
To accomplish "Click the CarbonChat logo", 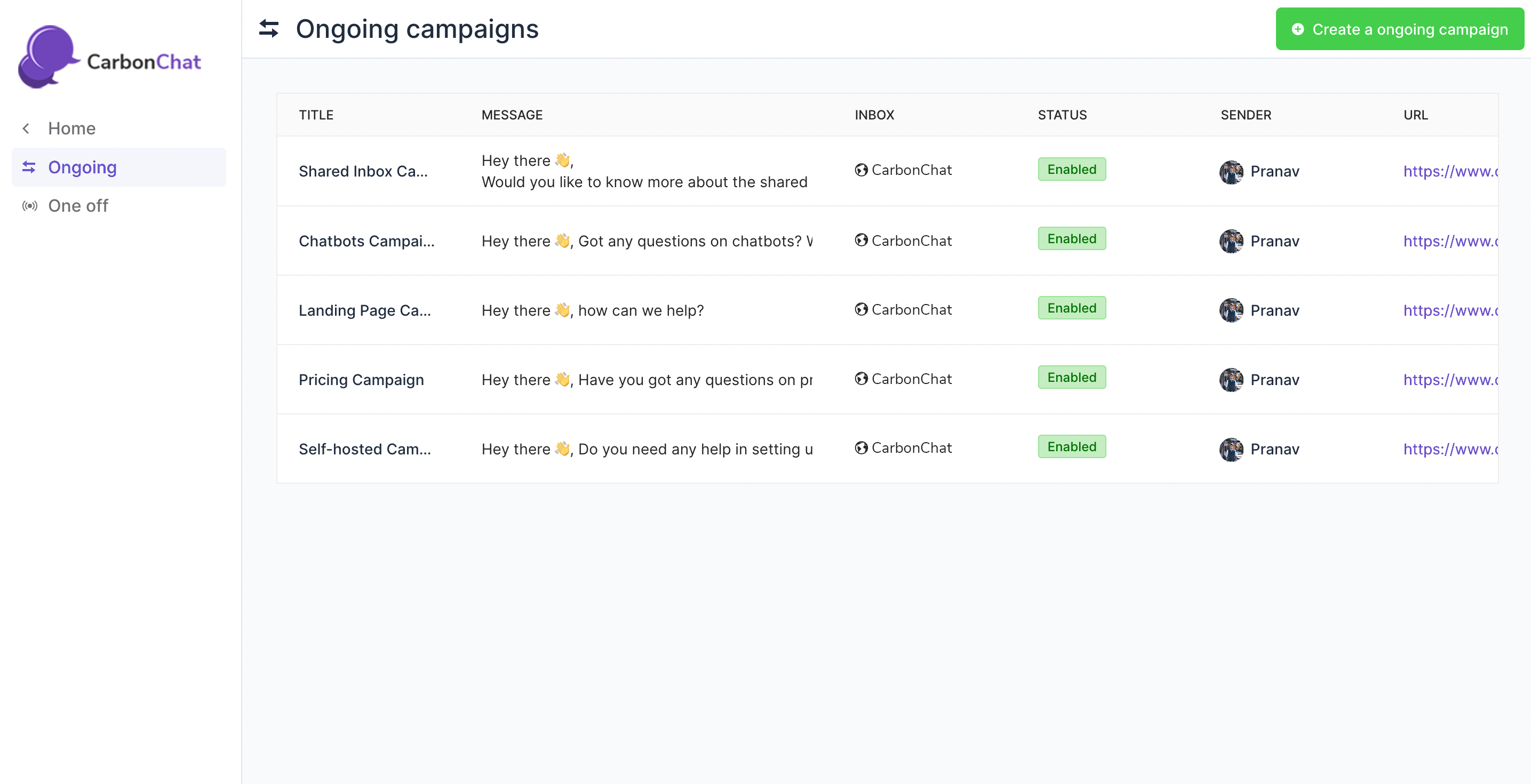I will pos(110,57).
